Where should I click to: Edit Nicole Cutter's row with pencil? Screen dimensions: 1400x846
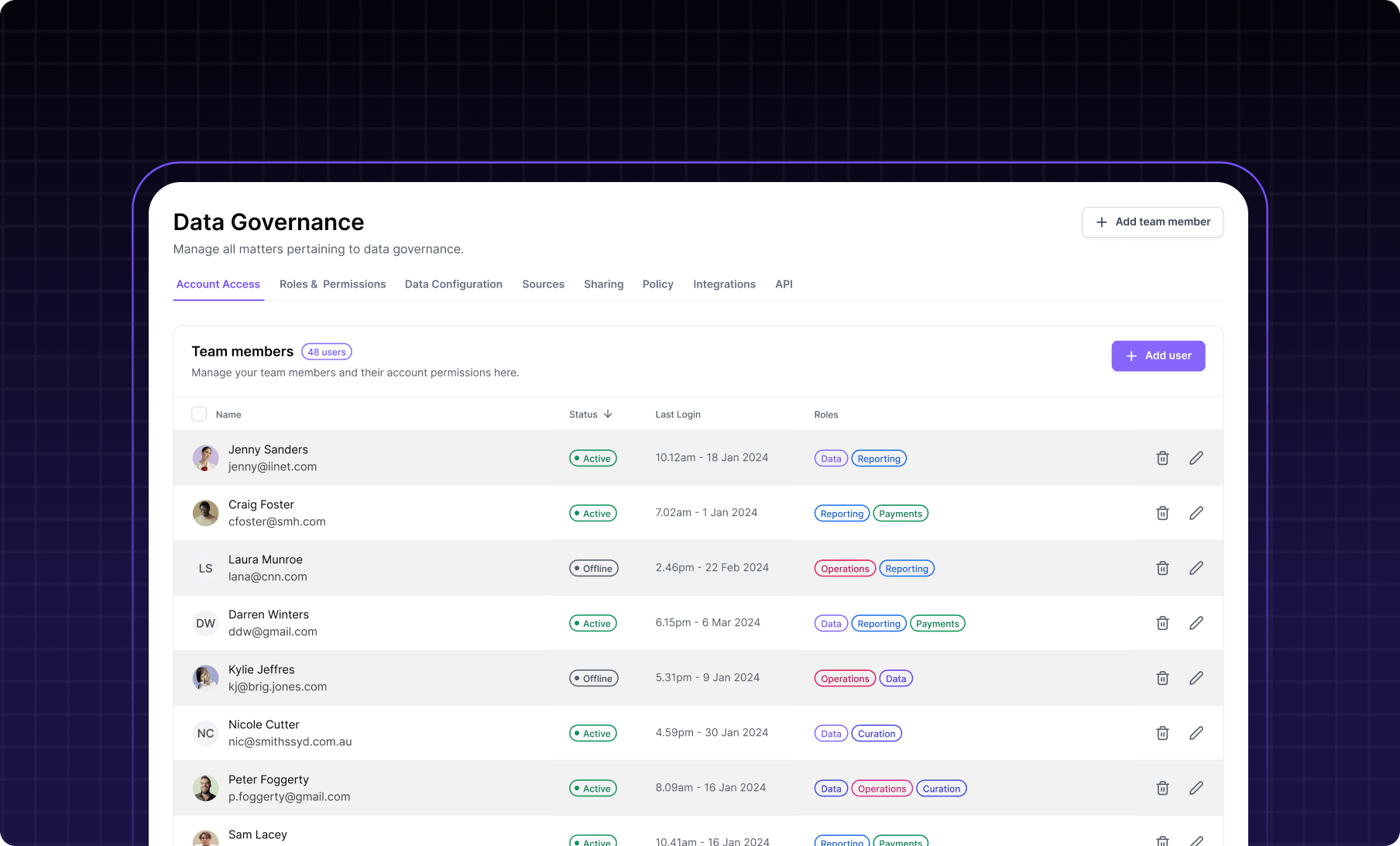click(1196, 733)
